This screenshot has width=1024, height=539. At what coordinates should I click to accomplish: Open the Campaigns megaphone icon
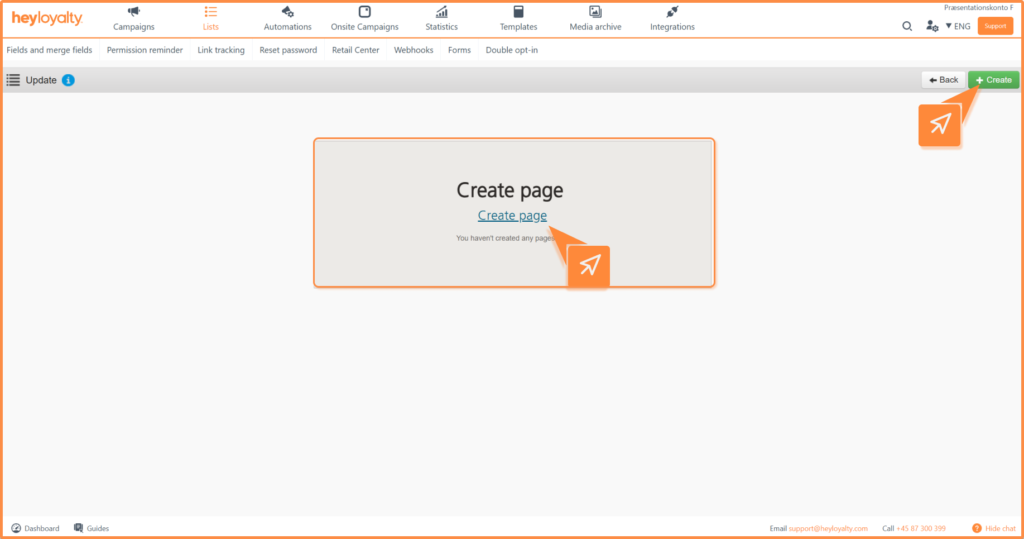coord(134,12)
